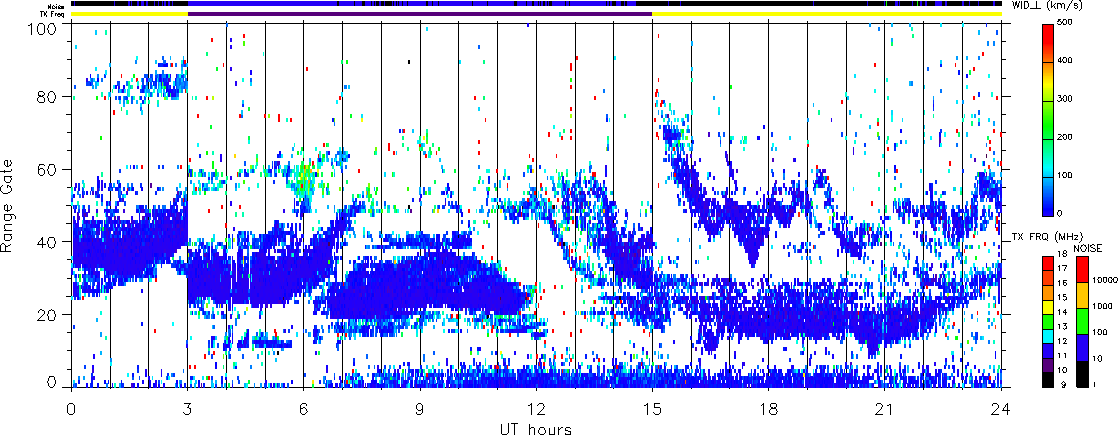This screenshot has width=1118, height=435.
Task: Click the WID_L (km/s) legend title
Action: (1046, 5)
